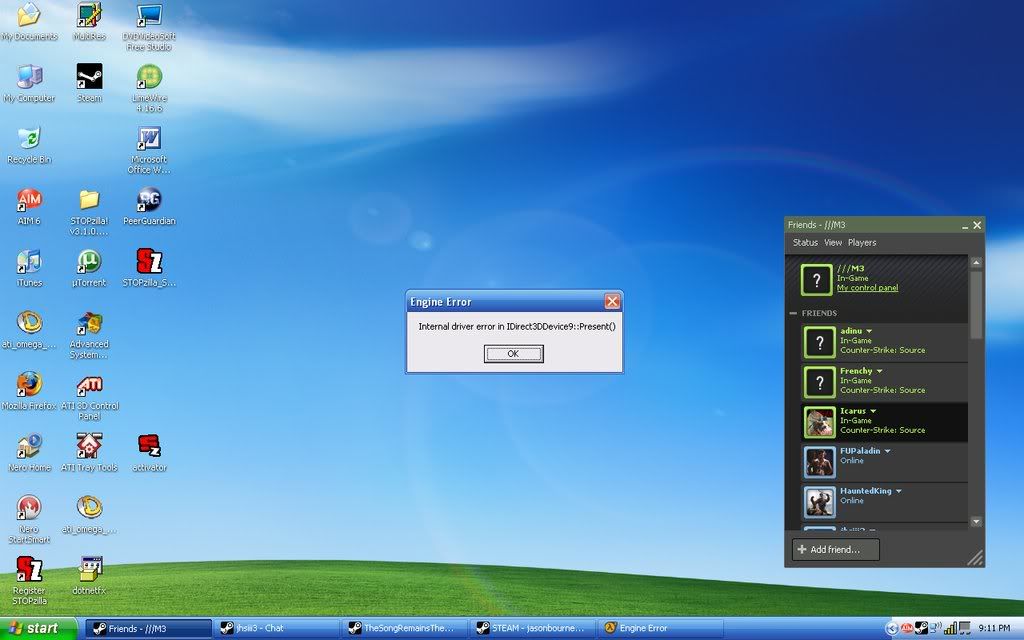
Task: Close the Engine Error dialog
Action: click(x=612, y=301)
